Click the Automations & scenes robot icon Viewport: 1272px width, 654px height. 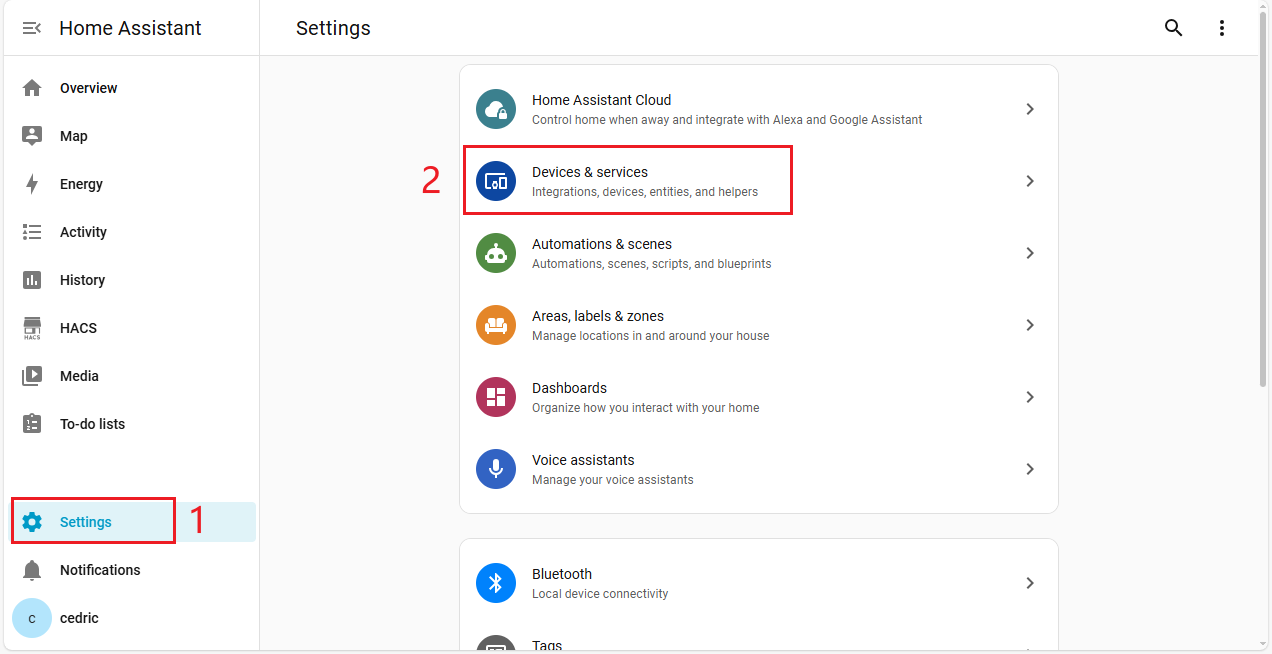pyautogui.click(x=496, y=253)
